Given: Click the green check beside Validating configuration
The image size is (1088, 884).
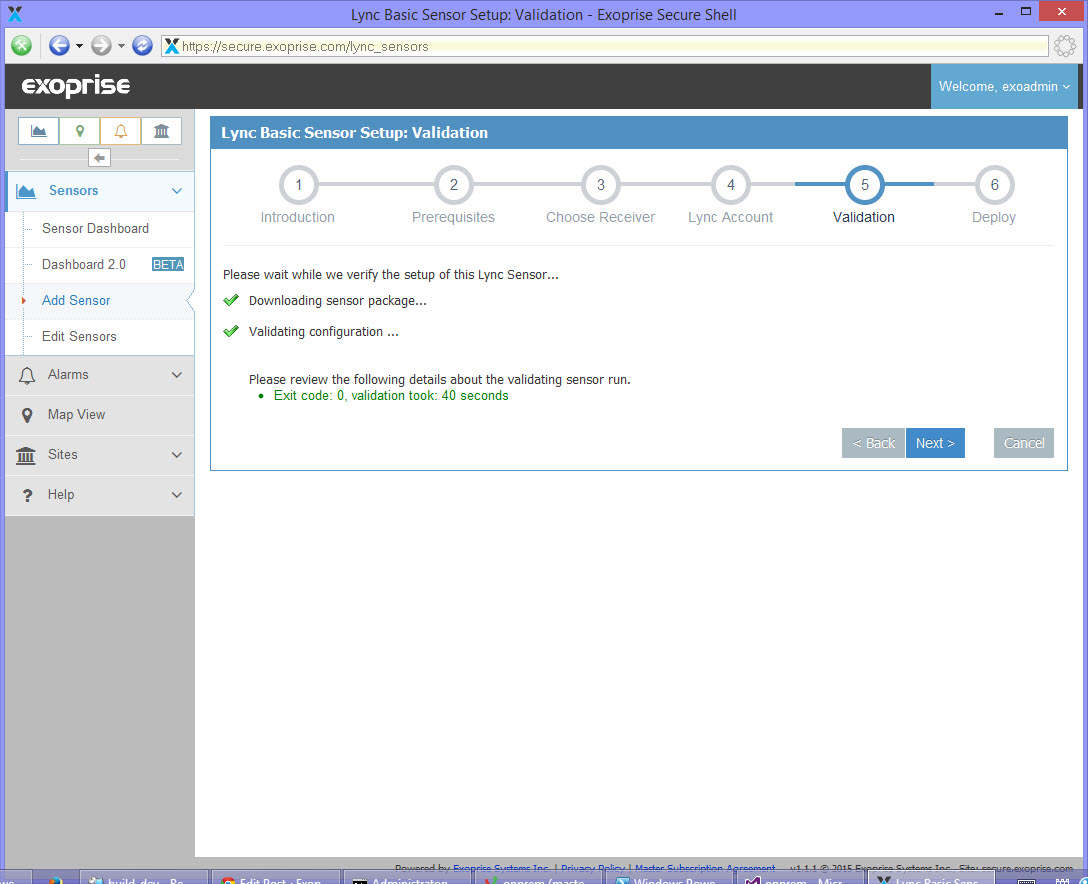Looking at the screenshot, I should click(231, 331).
